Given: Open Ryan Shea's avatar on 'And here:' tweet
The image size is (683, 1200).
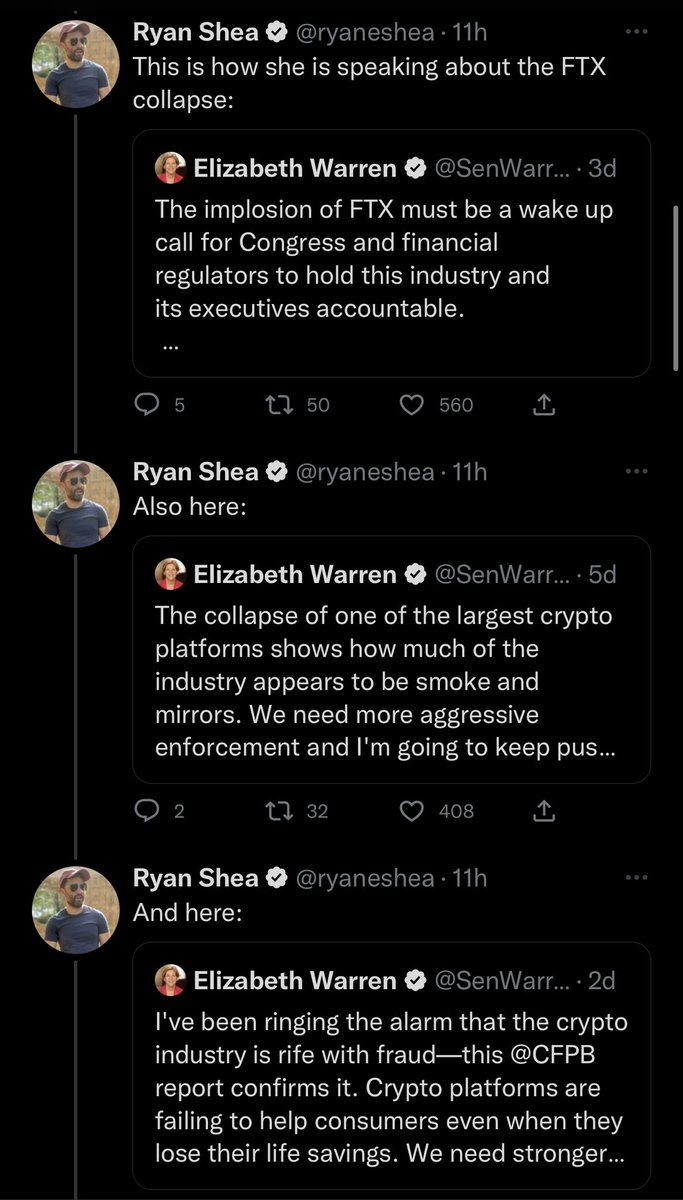Looking at the screenshot, I should click(77, 909).
